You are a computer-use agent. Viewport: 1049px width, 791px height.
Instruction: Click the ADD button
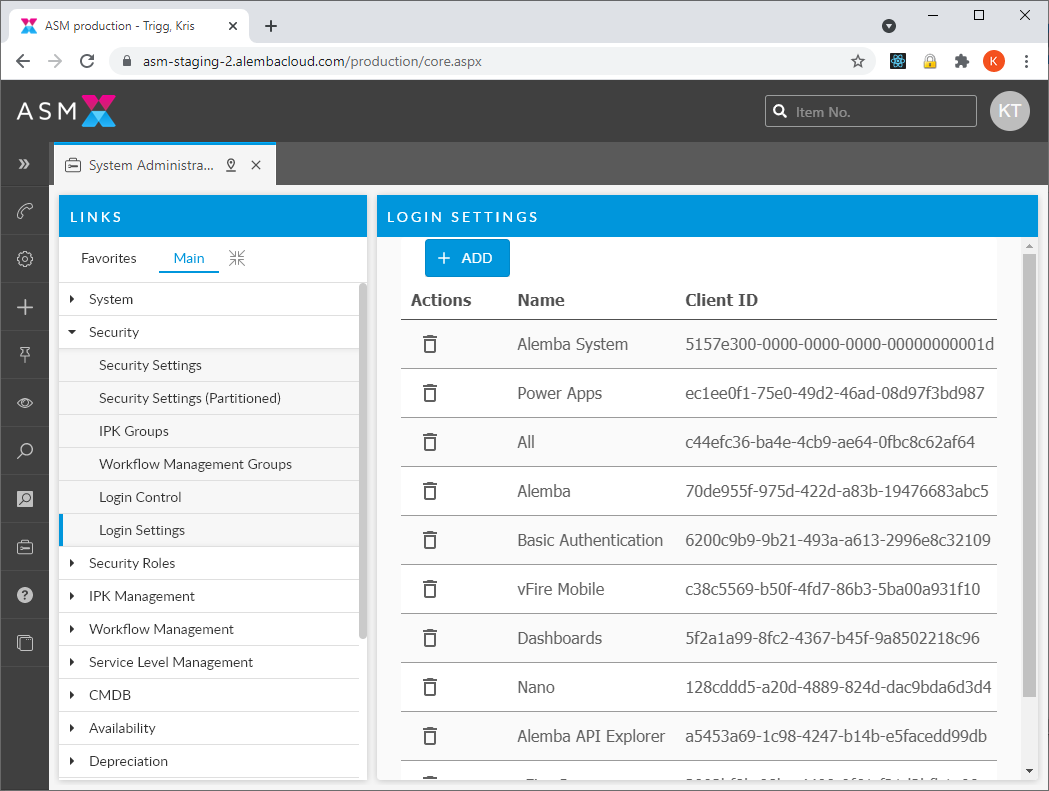pos(467,258)
